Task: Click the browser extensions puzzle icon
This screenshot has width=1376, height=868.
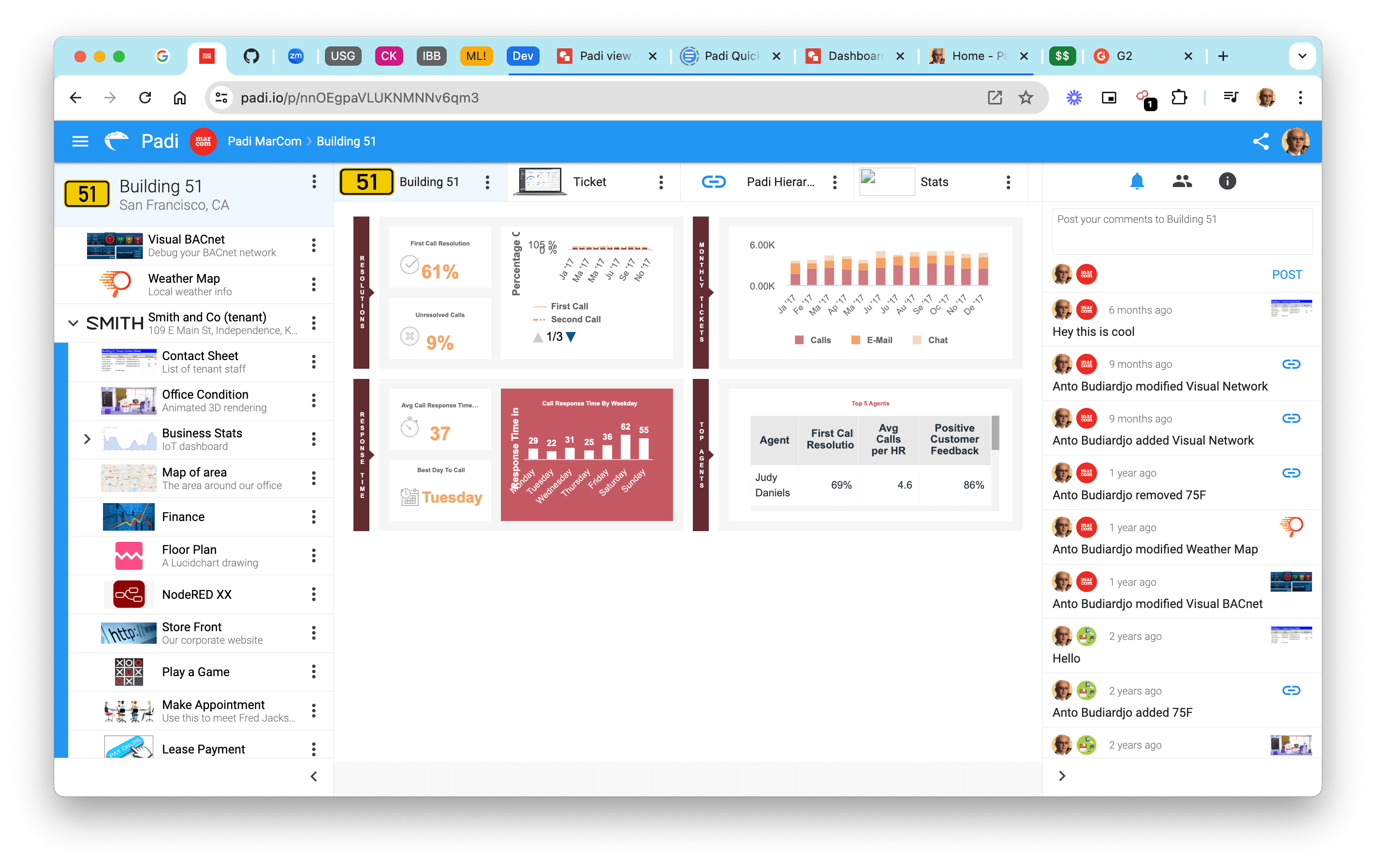Action: pyautogui.click(x=1179, y=98)
